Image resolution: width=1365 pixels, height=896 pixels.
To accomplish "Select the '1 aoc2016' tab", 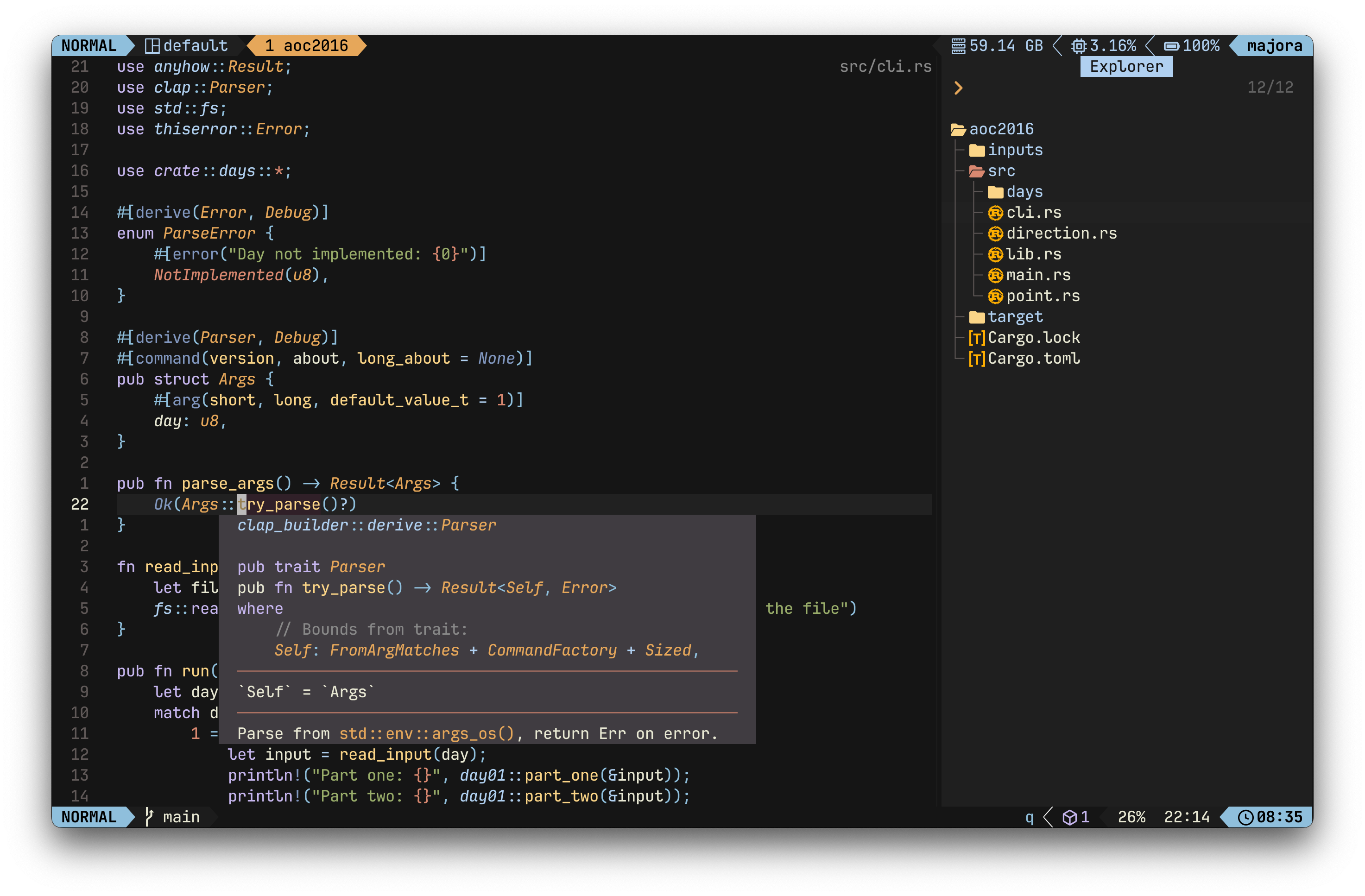I will click(306, 45).
